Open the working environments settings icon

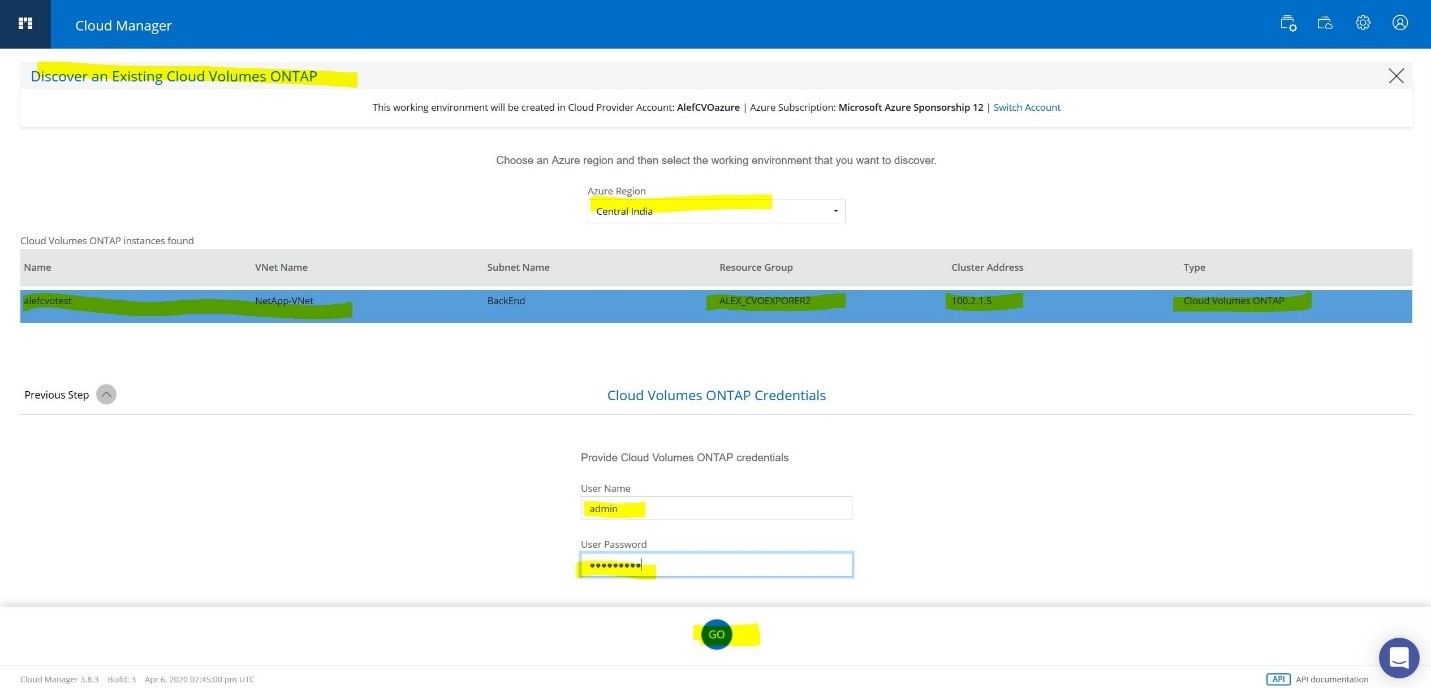(x=1288, y=23)
